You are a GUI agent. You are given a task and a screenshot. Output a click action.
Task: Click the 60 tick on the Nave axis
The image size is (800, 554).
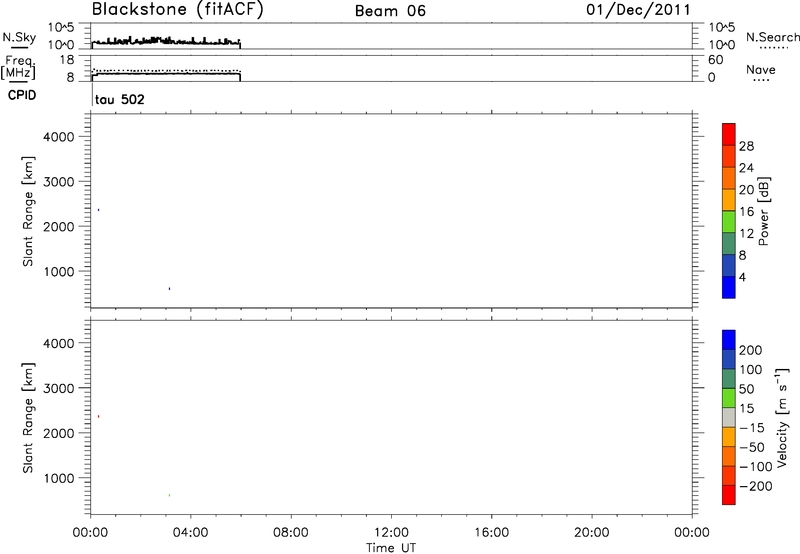(715, 60)
